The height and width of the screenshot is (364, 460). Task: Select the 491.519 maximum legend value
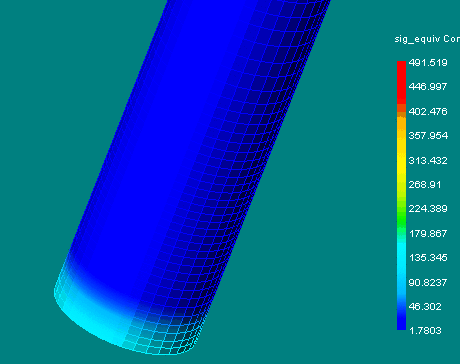click(x=428, y=63)
